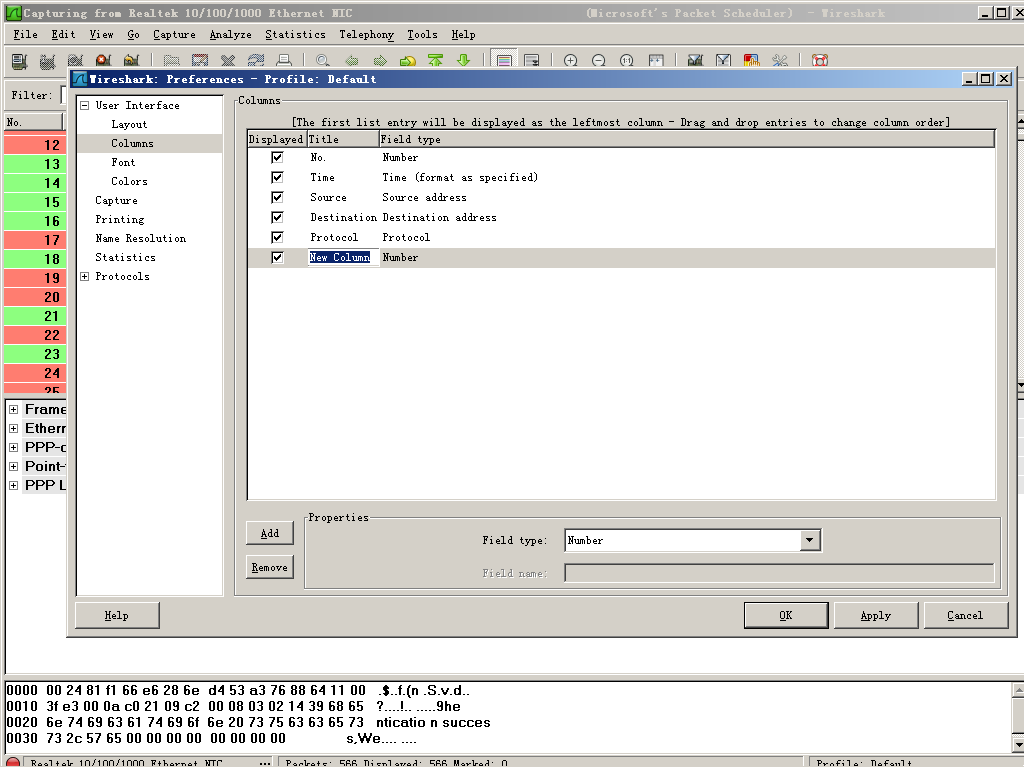Expand the Protocols tree node
Viewport: 1024px width, 768px height.
point(85,276)
